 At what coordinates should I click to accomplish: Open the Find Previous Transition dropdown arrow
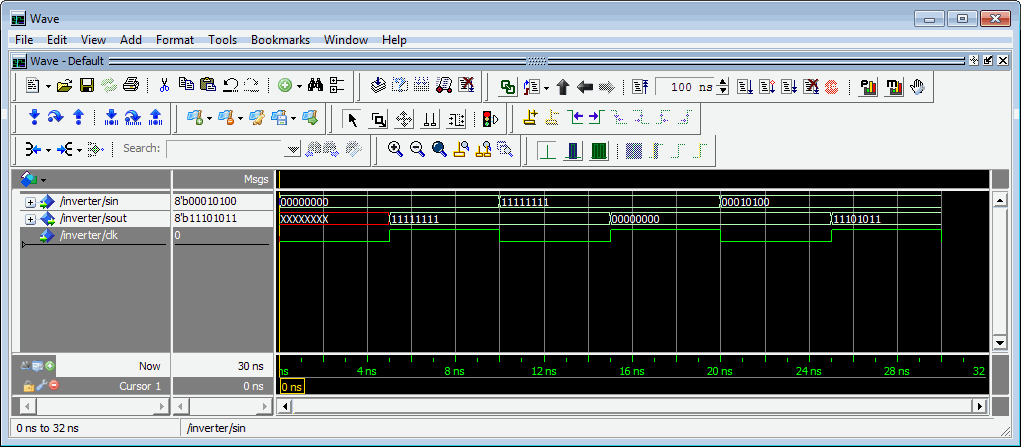(48, 149)
